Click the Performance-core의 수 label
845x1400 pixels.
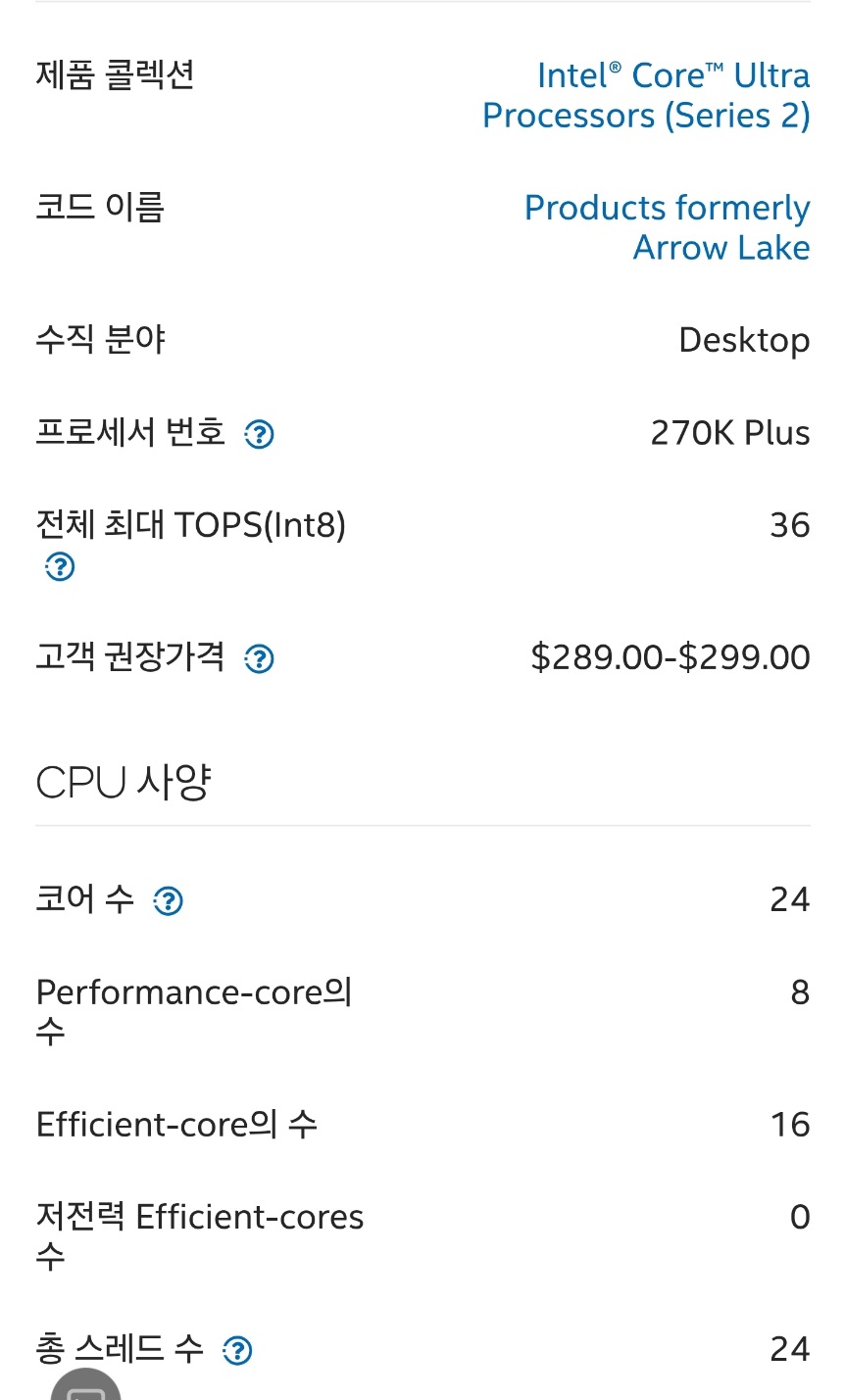193,1010
